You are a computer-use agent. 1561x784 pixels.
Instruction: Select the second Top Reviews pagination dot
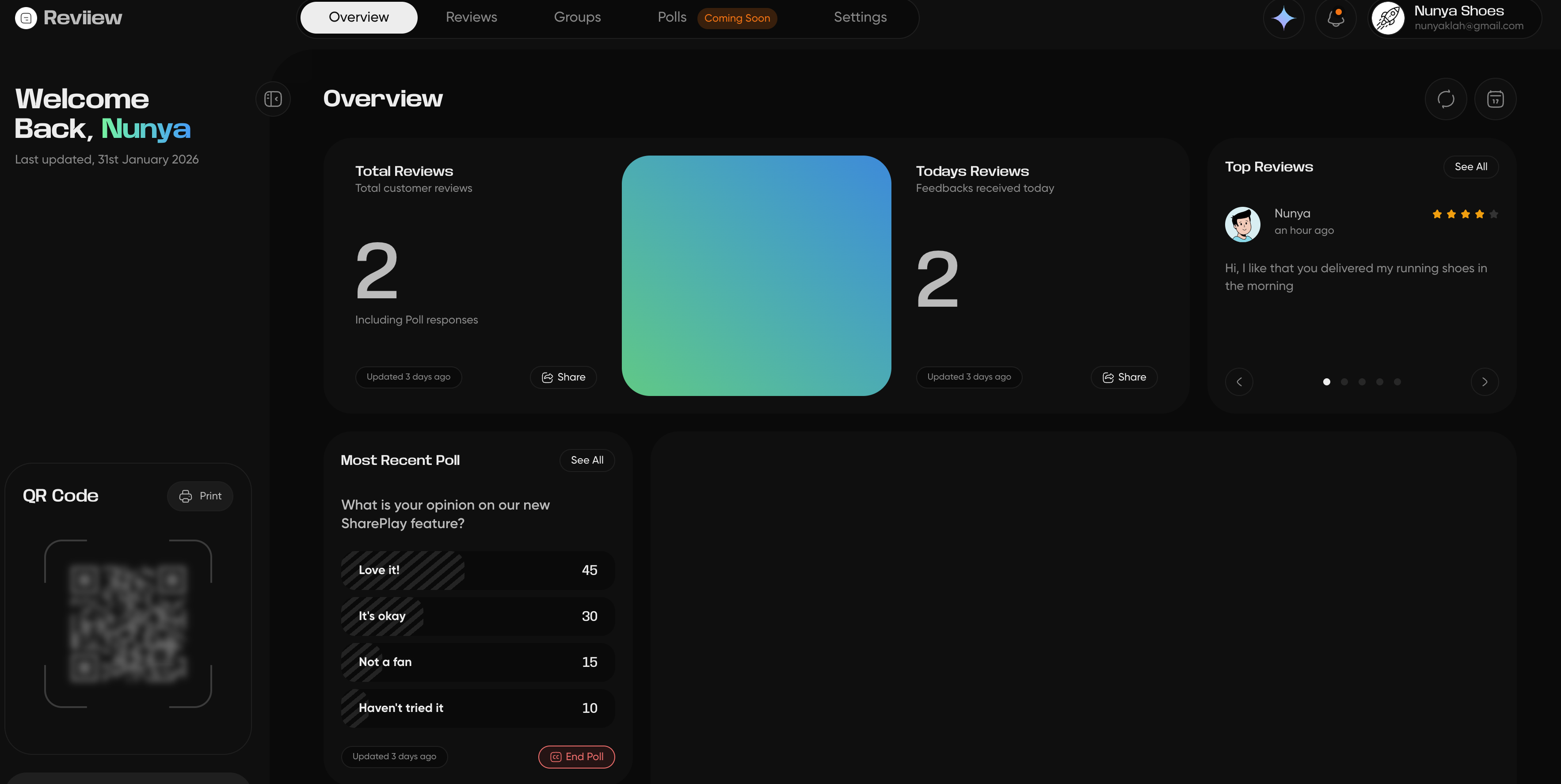pyautogui.click(x=1344, y=382)
